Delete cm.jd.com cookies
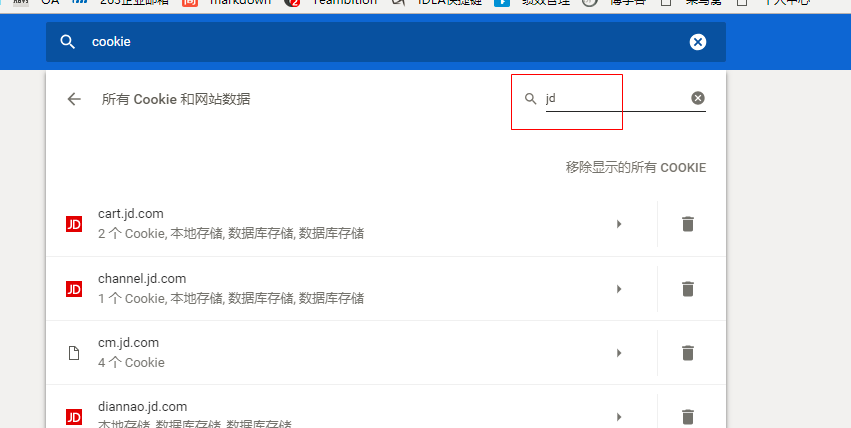Viewport: 851px width, 428px height. click(x=688, y=353)
